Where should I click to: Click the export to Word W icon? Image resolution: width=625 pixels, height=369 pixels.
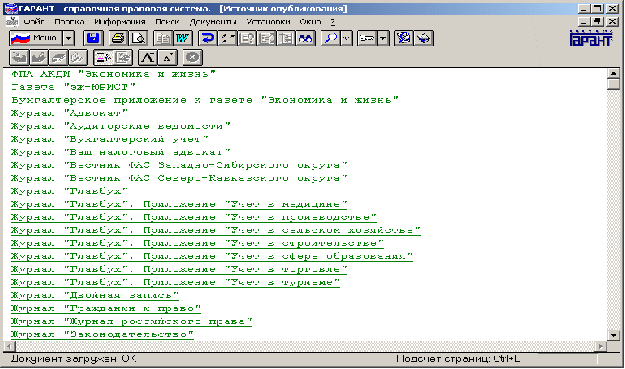(183, 38)
